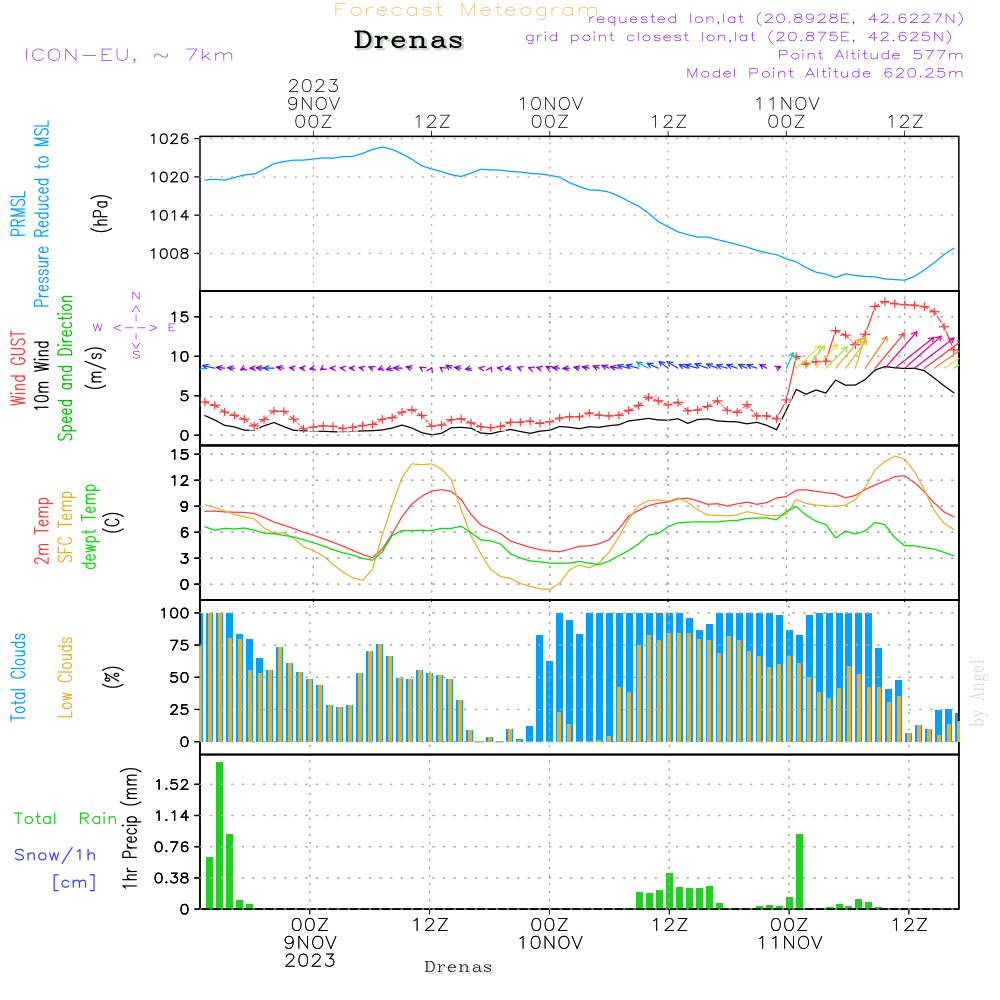This screenshot has width=1000, height=1000.
Task: Click the bottom '00Z 9NOV 2023' axis label
Action: click(x=310, y=943)
